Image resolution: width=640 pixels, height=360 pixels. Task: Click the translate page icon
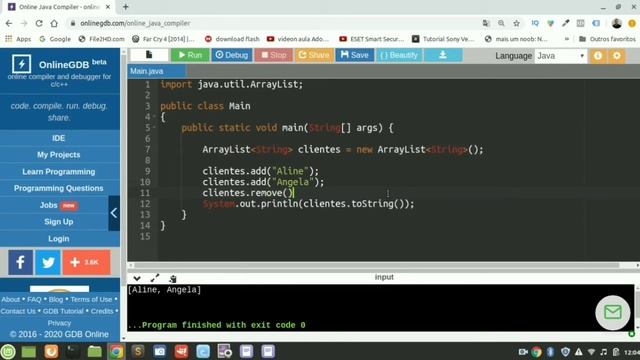[x=486, y=23]
